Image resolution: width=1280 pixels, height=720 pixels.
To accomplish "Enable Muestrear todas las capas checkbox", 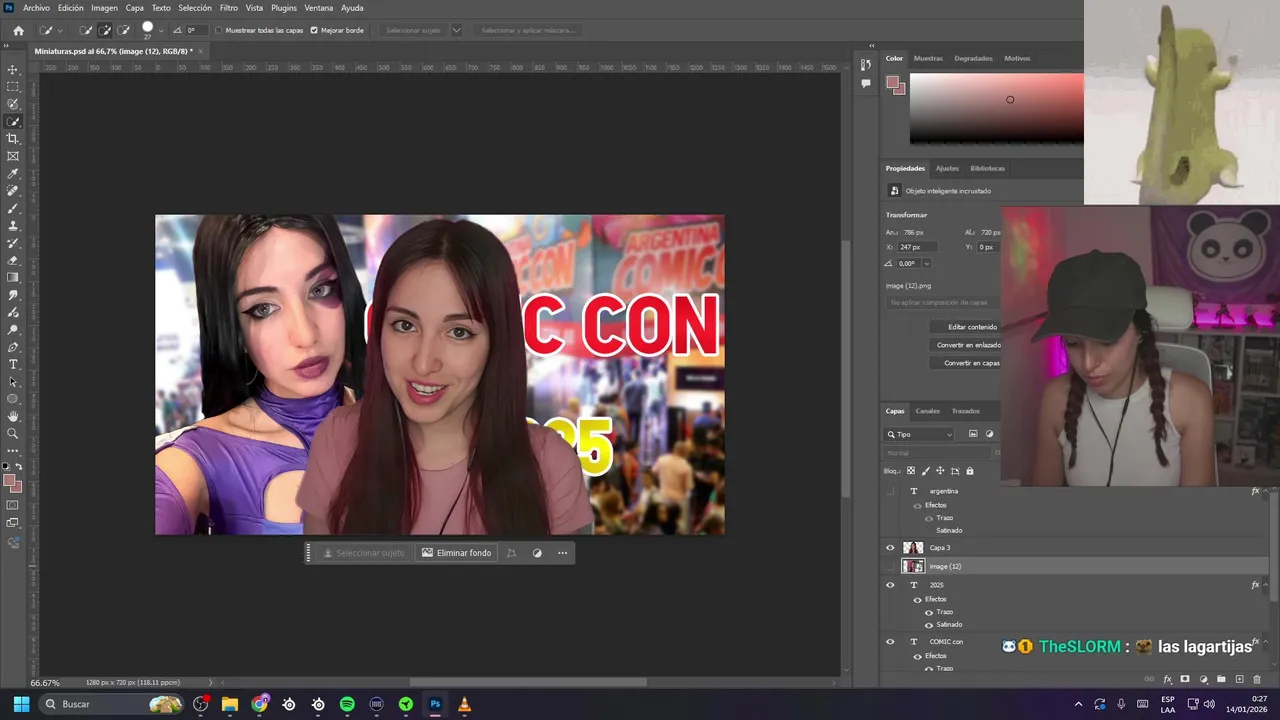I will click(x=219, y=30).
